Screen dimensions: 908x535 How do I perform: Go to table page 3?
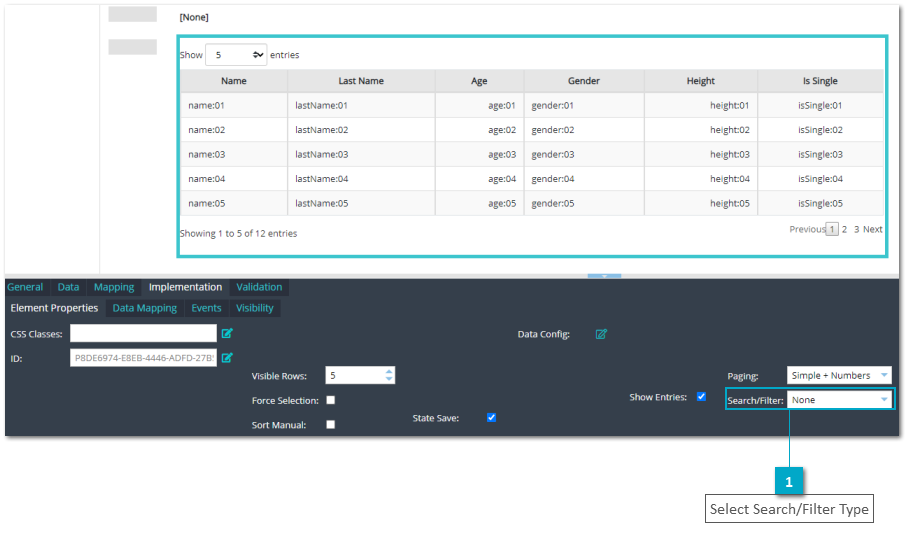[x=856, y=229]
